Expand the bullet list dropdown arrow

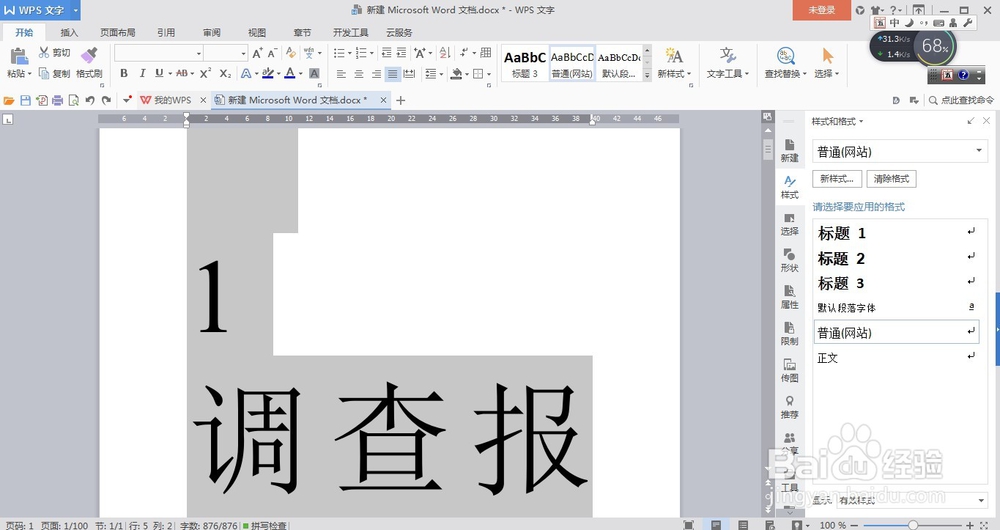pyautogui.click(x=349, y=53)
